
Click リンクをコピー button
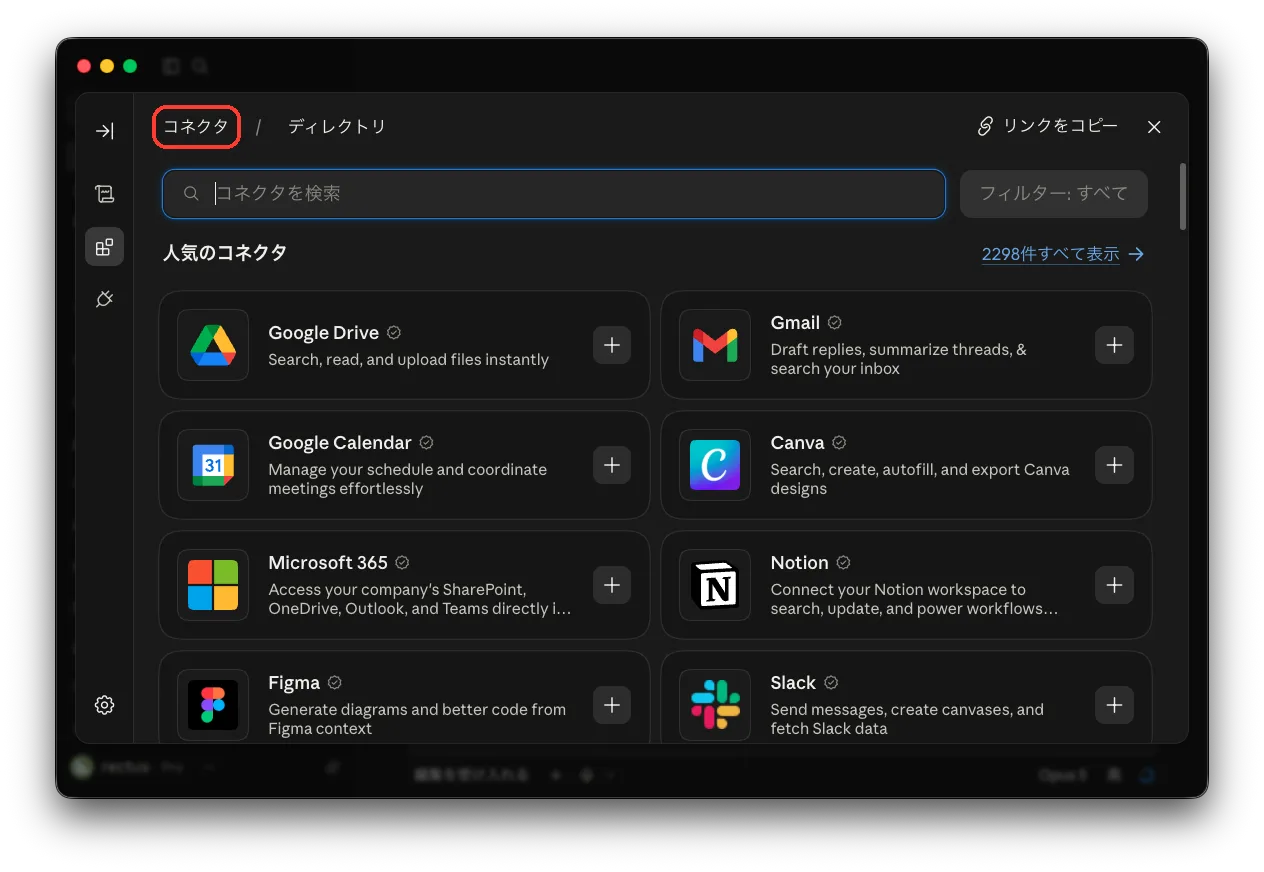[x=1047, y=126]
